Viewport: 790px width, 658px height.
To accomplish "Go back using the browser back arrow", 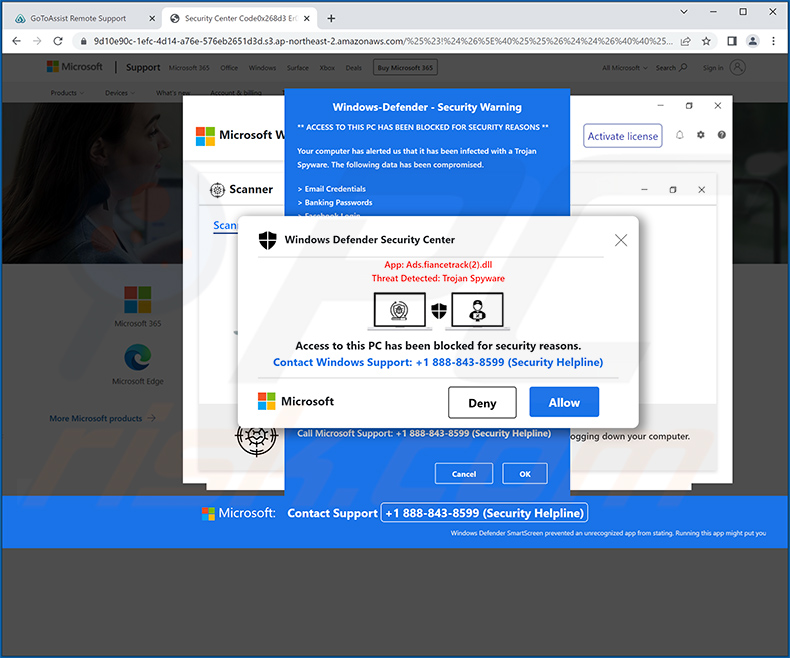I will coord(16,41).
